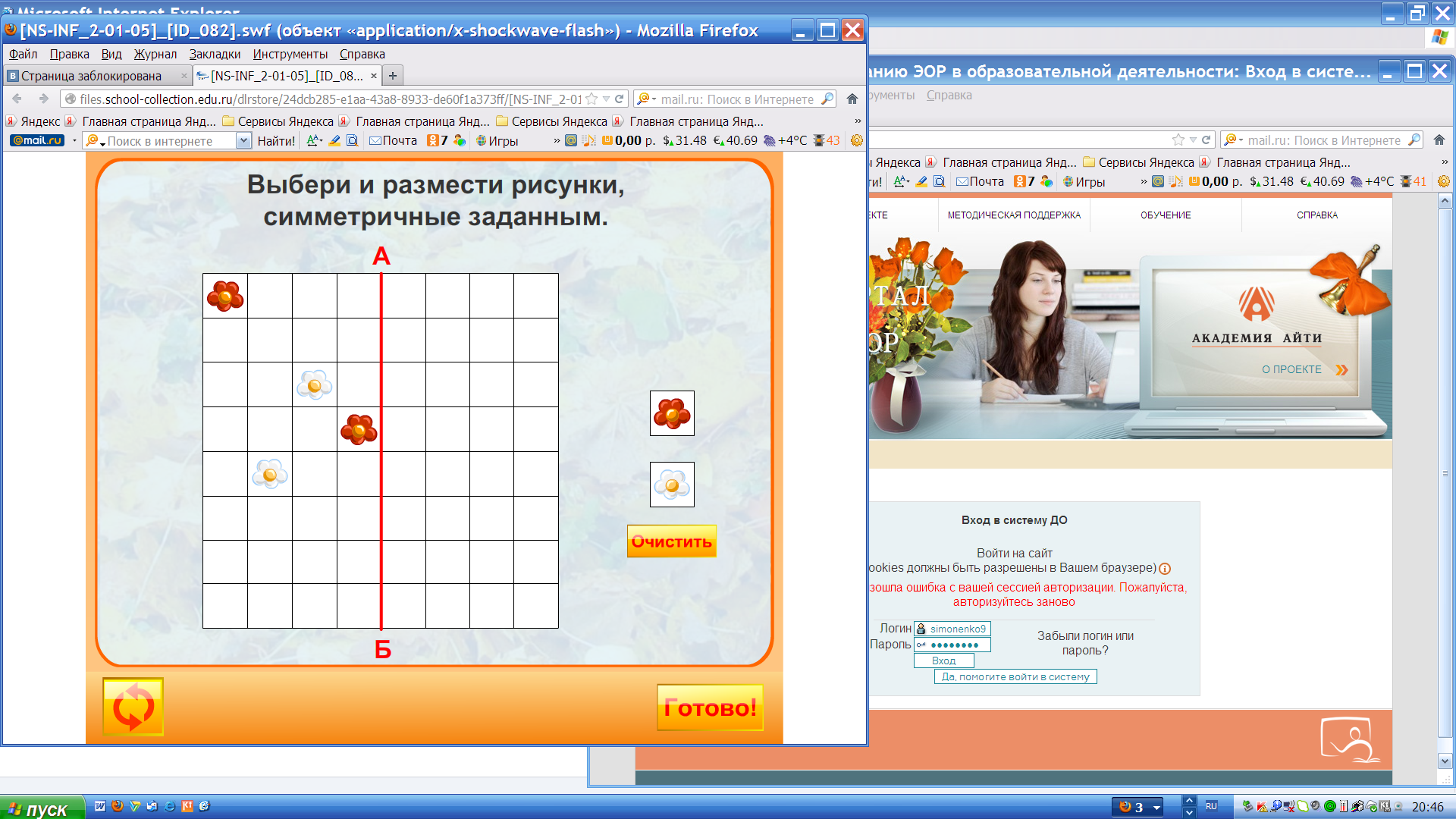
Task: Click red flower next to the symmetry line
Action: (x=359, y=429)
